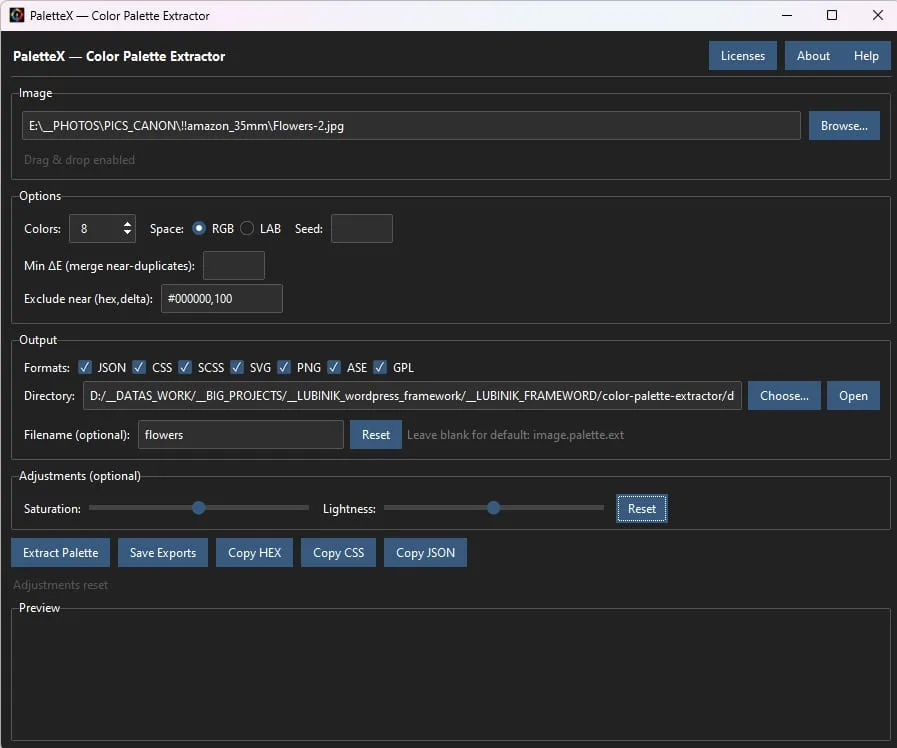Click the Seed input field
Image resolution: width=897 pixels, height=748 pixels.
pos(361,229)
